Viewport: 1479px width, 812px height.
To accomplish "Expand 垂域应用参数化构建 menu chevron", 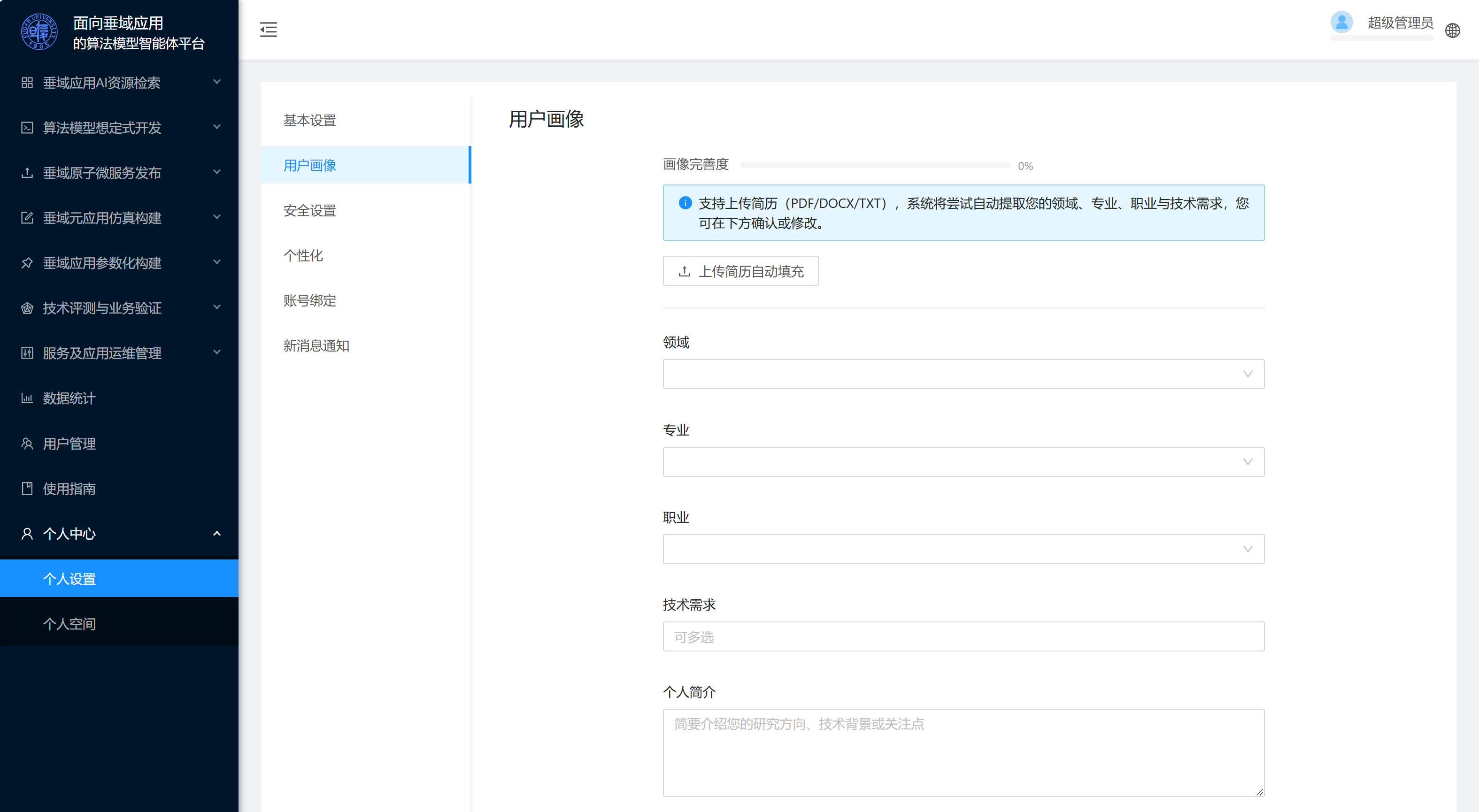I will [217, 262].
